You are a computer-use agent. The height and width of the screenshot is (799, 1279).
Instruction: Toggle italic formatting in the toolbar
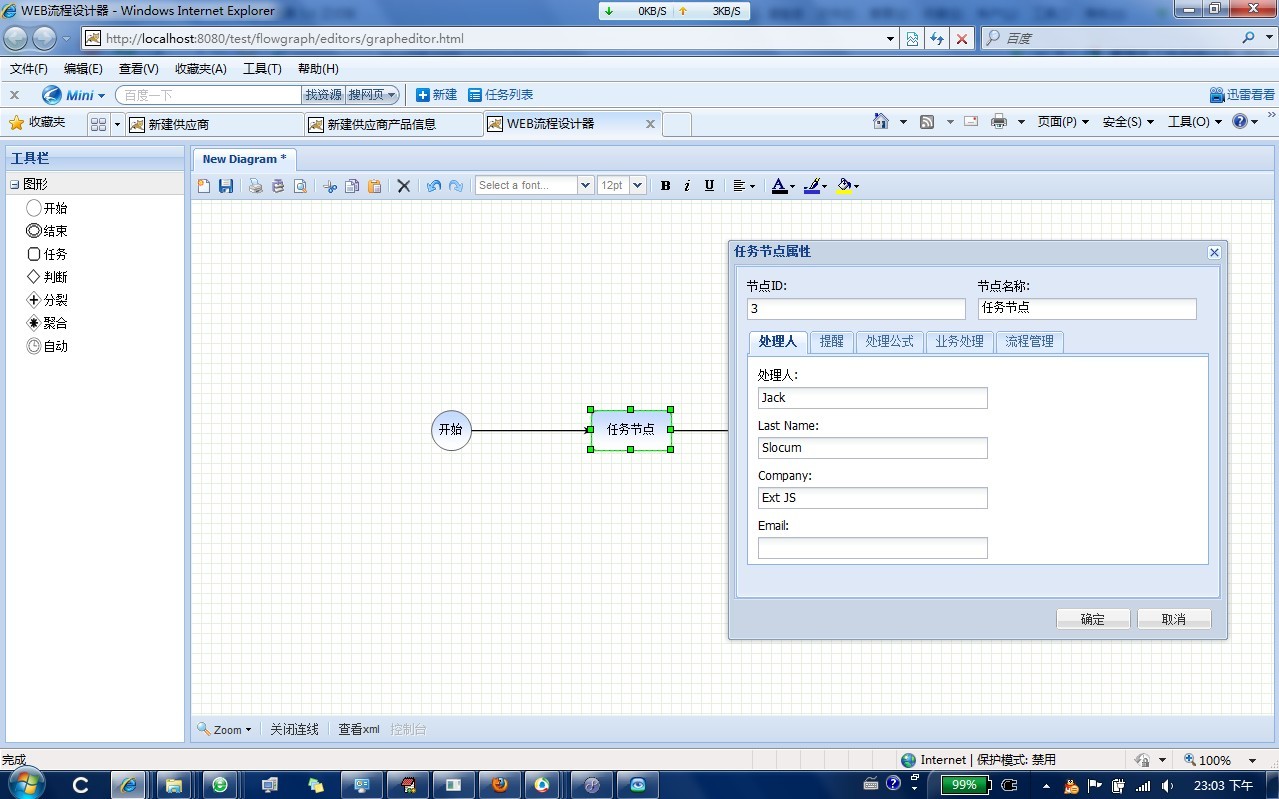click(686, 185)
